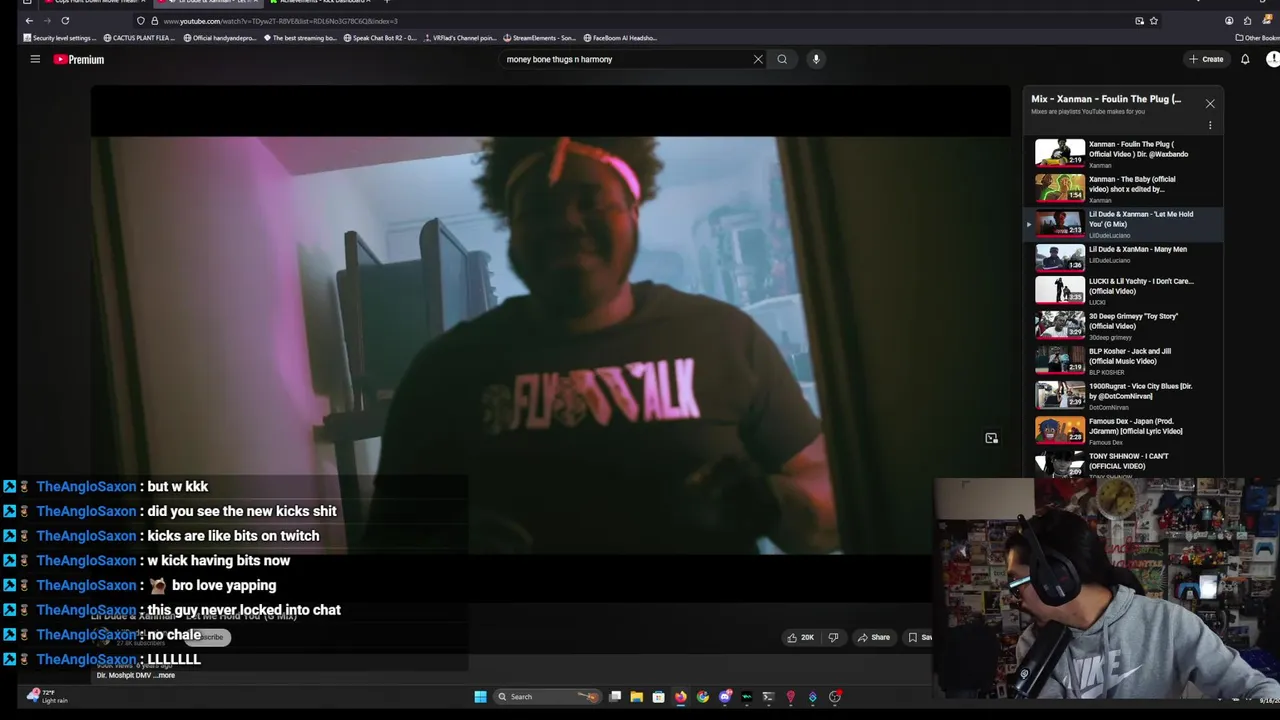Viewport: 1280px width, 720px height.
Task: Open the Security level settings bookmark
Action: click(60, 38)
